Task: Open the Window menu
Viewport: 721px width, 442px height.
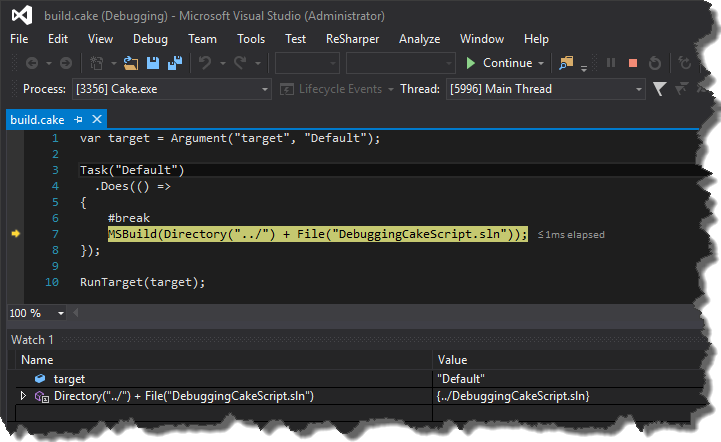Action: (482, 39)
